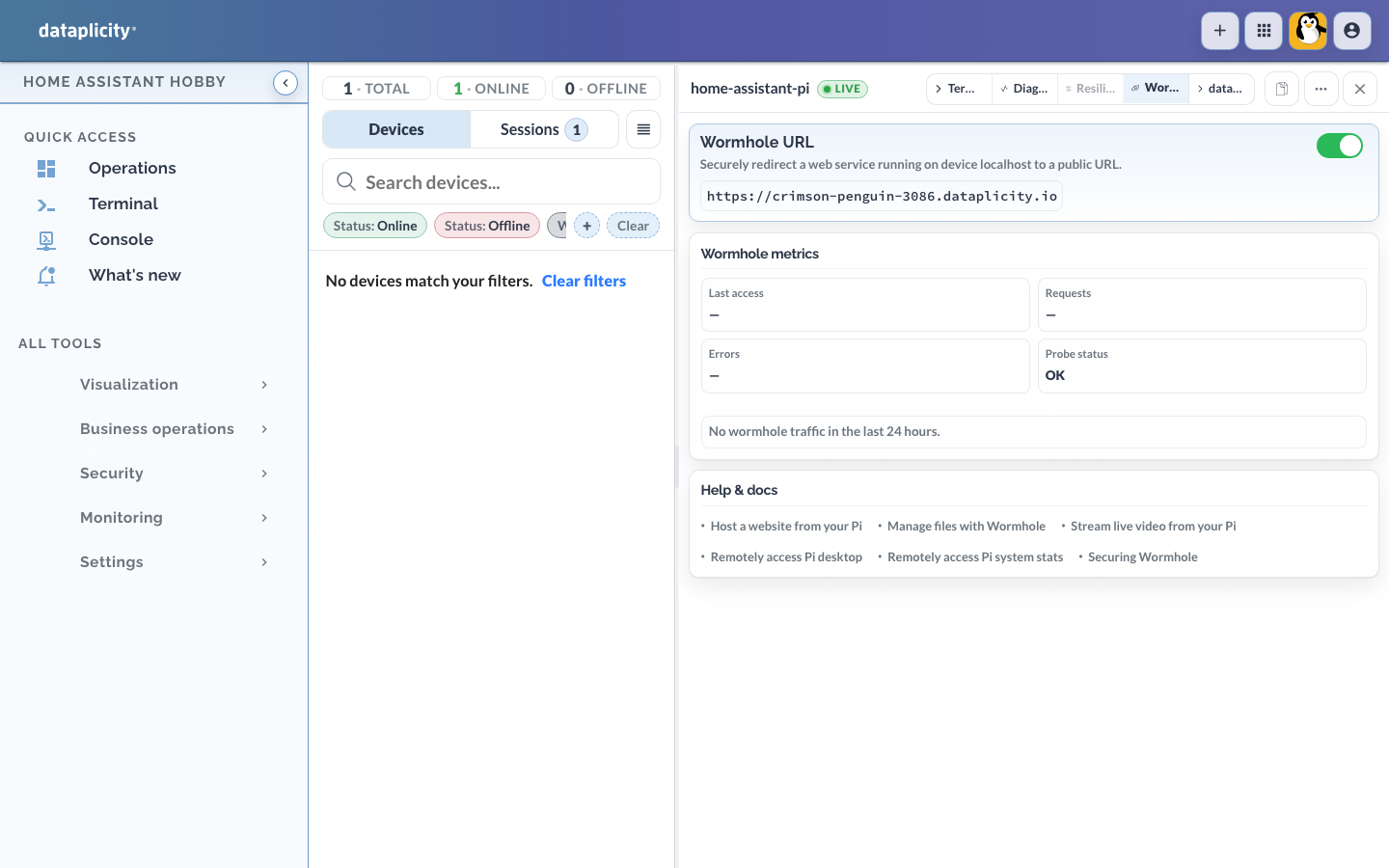Open Console from Quick Access
The width and height of the screenshot is (1389, 868).
pyautogui.click(x=121, y=240)
